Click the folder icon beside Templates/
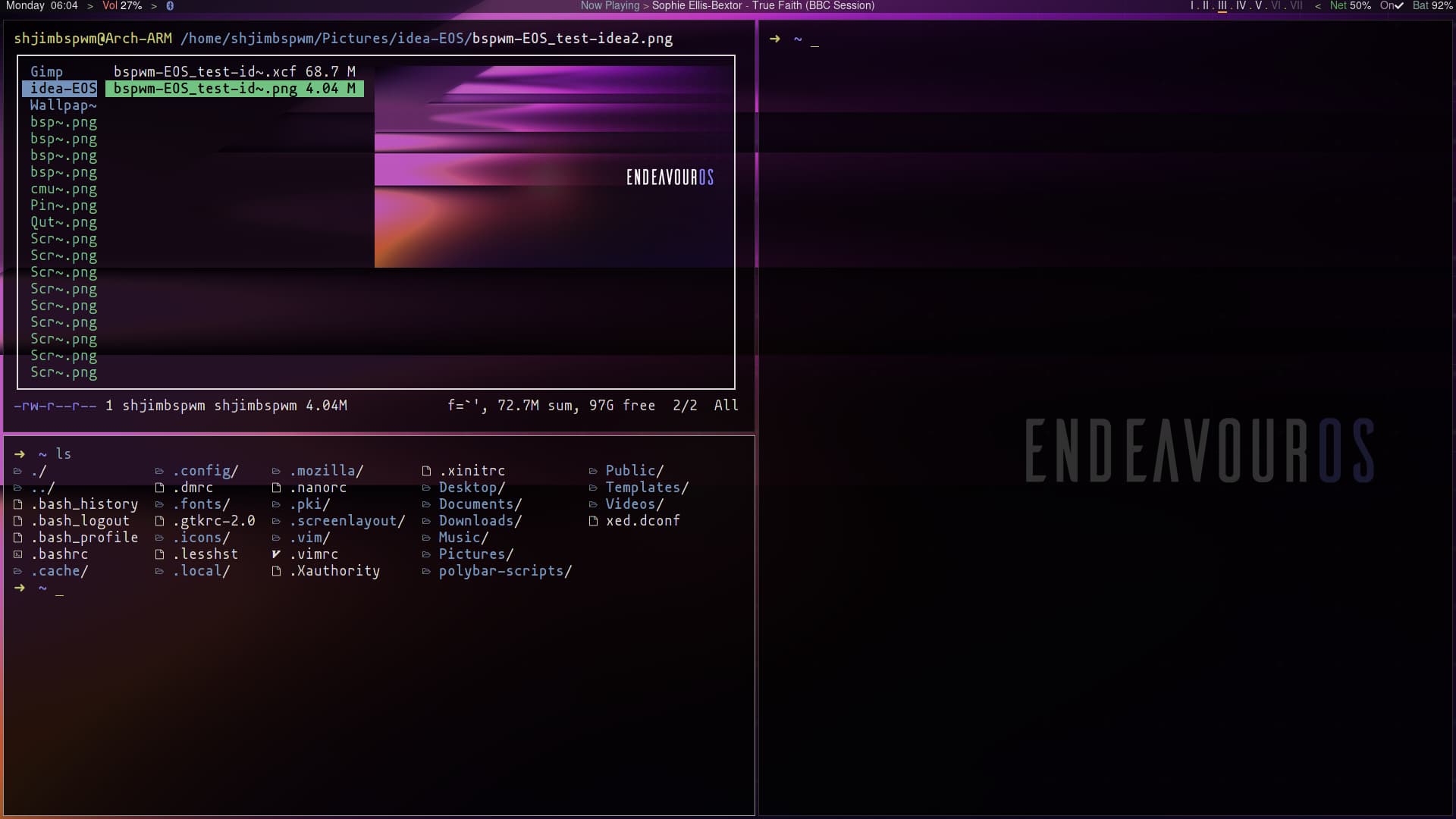Screen dimensions: 1456x819 593,488
